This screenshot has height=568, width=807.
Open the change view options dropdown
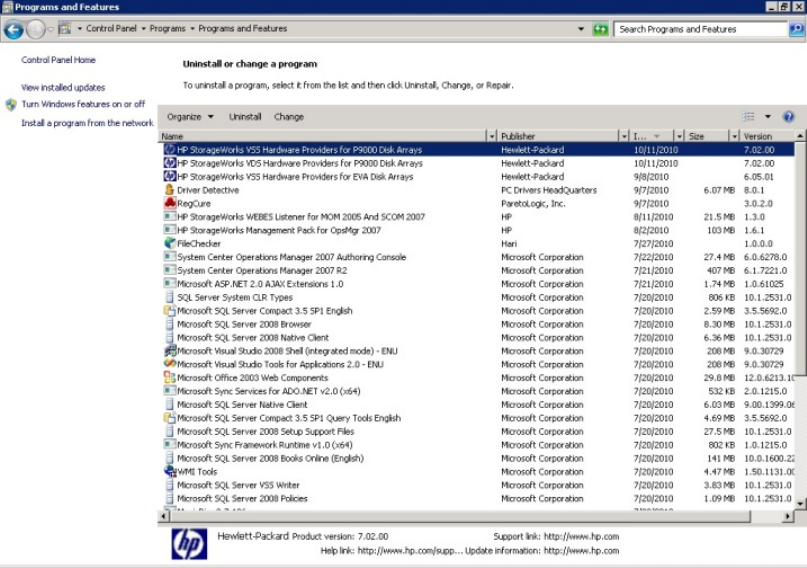pos(768,117)
